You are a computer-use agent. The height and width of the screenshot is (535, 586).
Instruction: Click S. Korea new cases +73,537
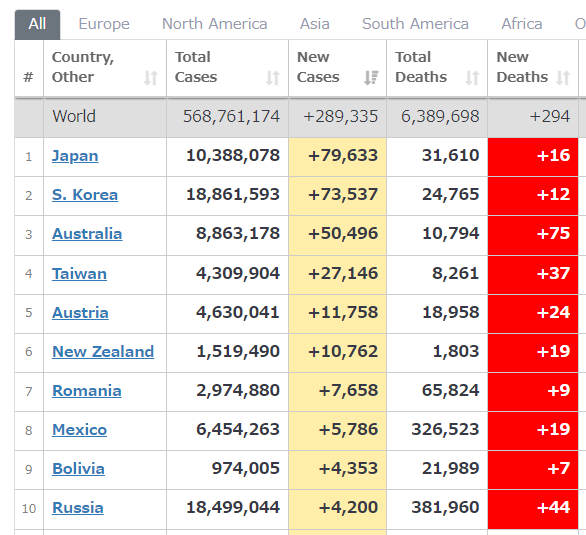click(x=343, y=194)
